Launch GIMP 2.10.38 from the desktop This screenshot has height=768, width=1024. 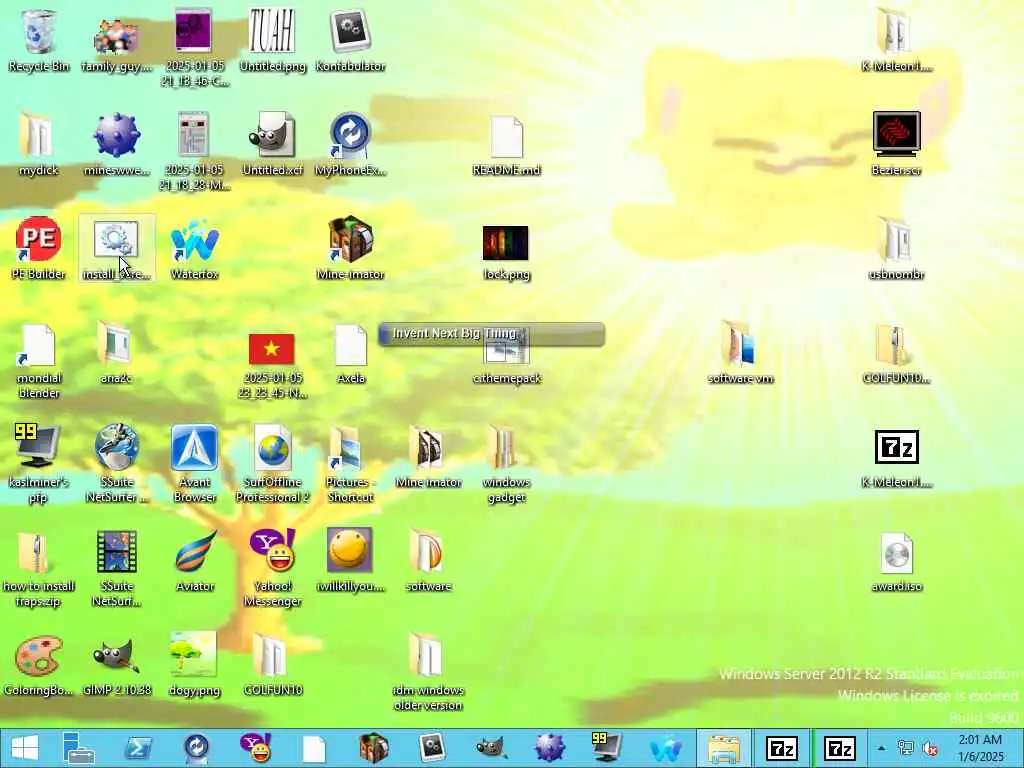[116, 664]
